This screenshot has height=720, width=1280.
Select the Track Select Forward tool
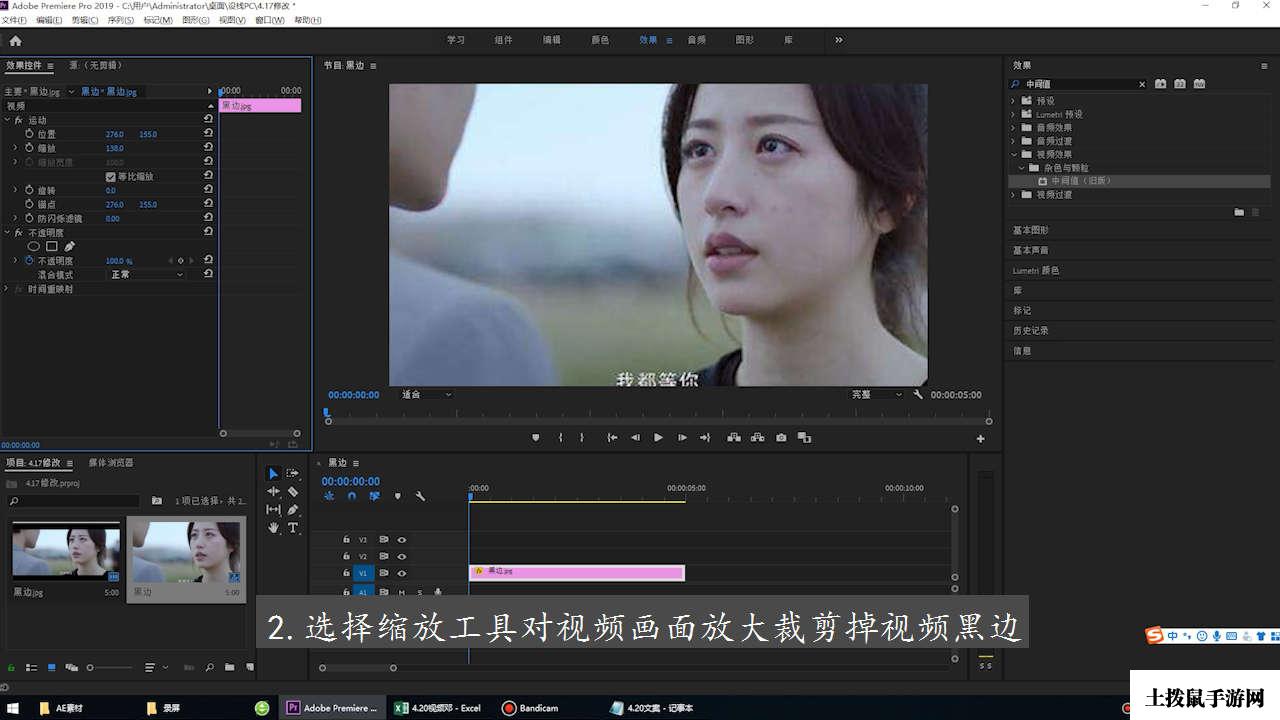293,473
